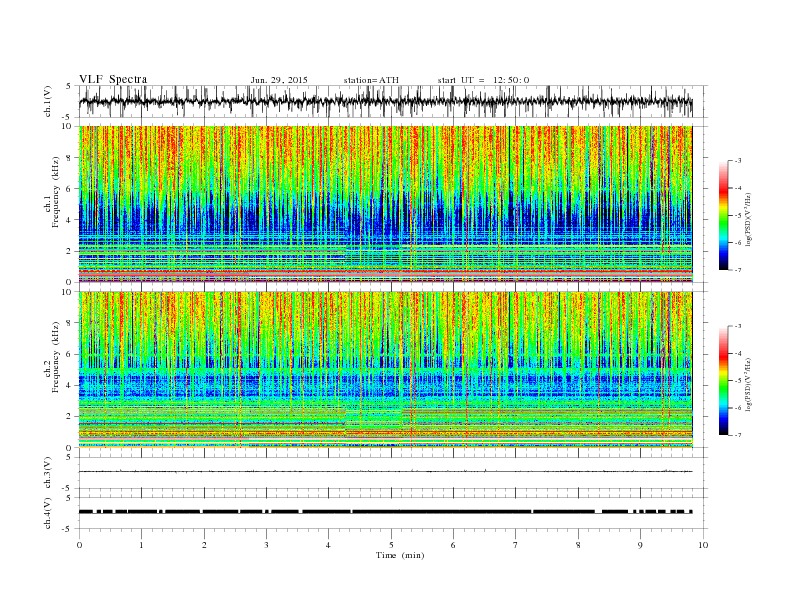Select the "ch.4(V)" axis label
Viewport: 792px width, 612px height.
click(47, 513)
